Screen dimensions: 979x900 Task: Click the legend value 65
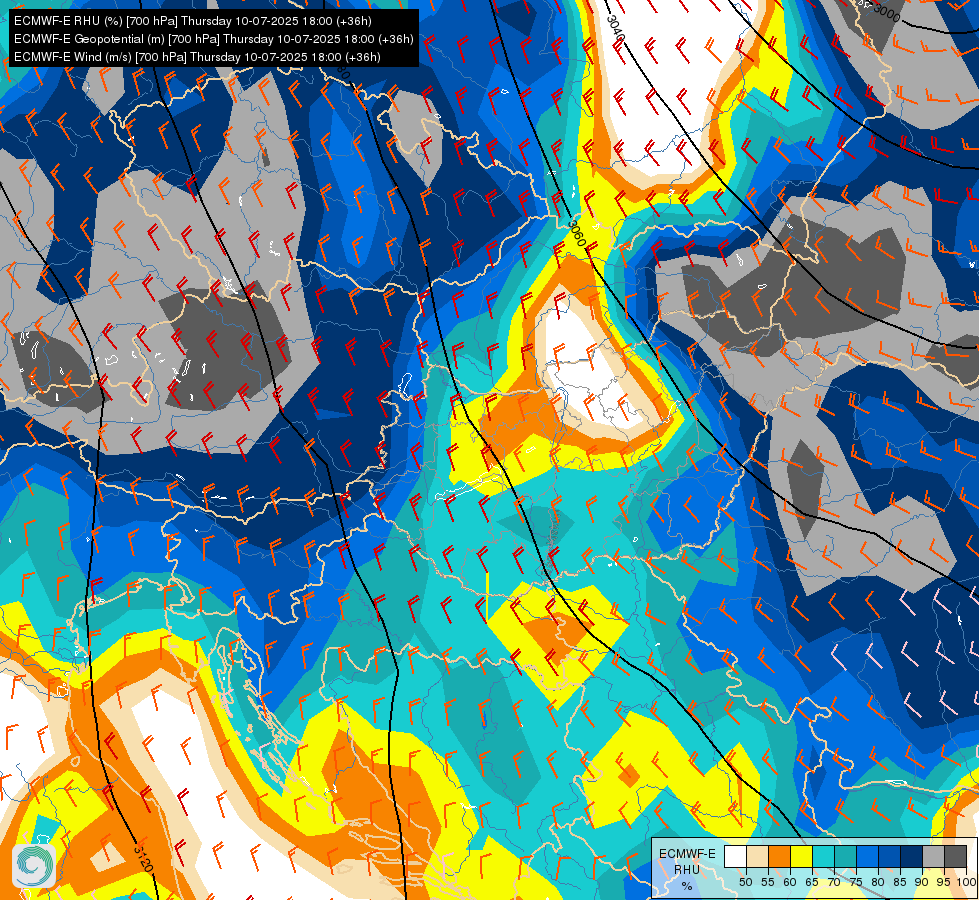pyautogui.click(x=812, y=882)
